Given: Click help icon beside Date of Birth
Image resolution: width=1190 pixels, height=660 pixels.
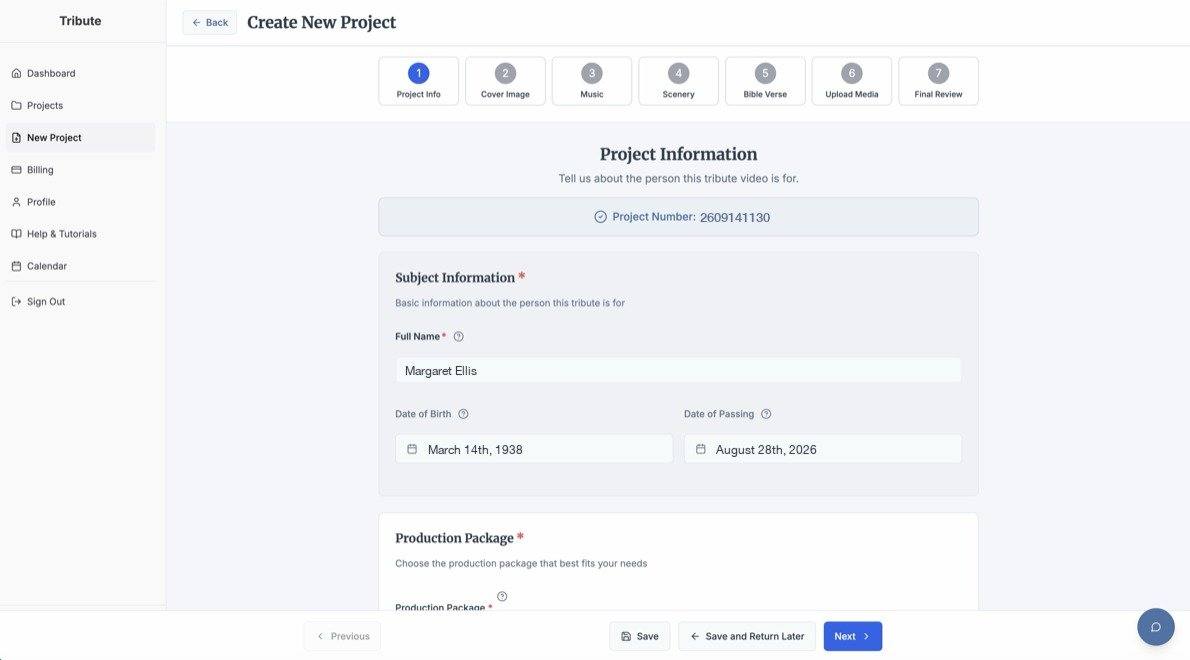Looking at the screenshot, I should (463, 414).
